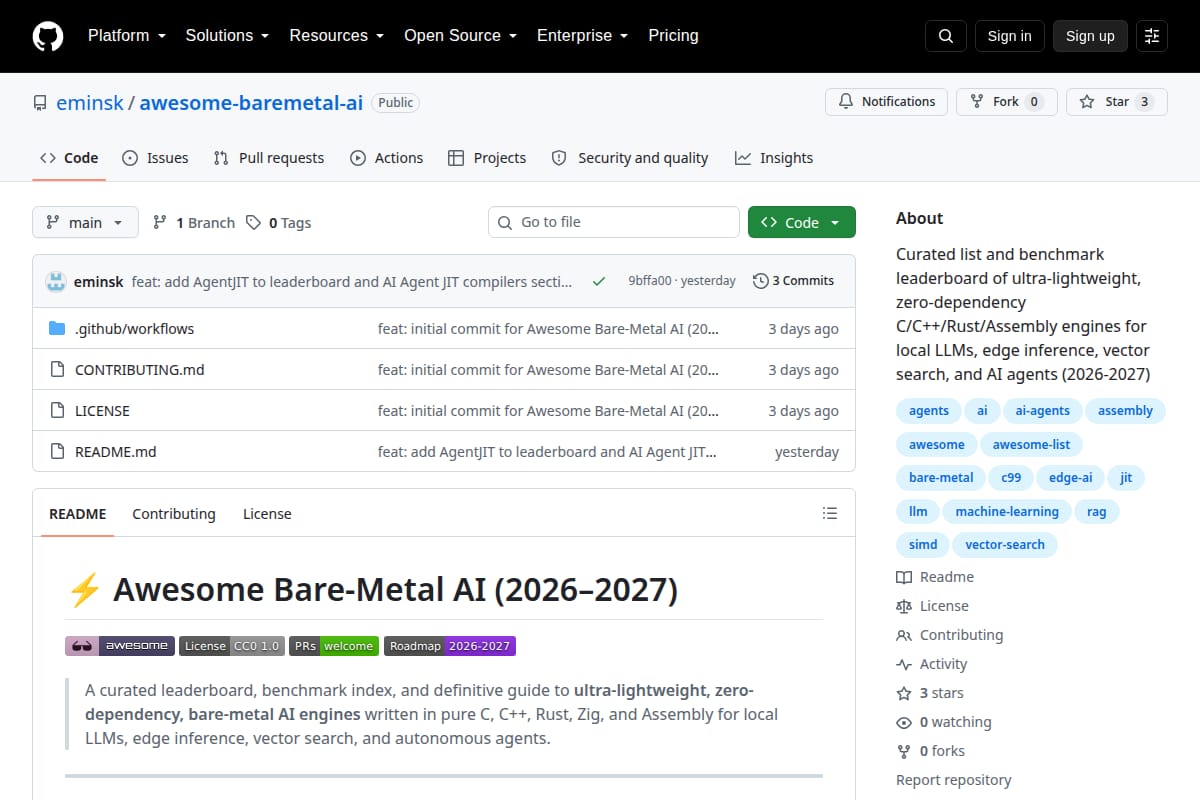Open the 3 Commits history

point(794,281)
